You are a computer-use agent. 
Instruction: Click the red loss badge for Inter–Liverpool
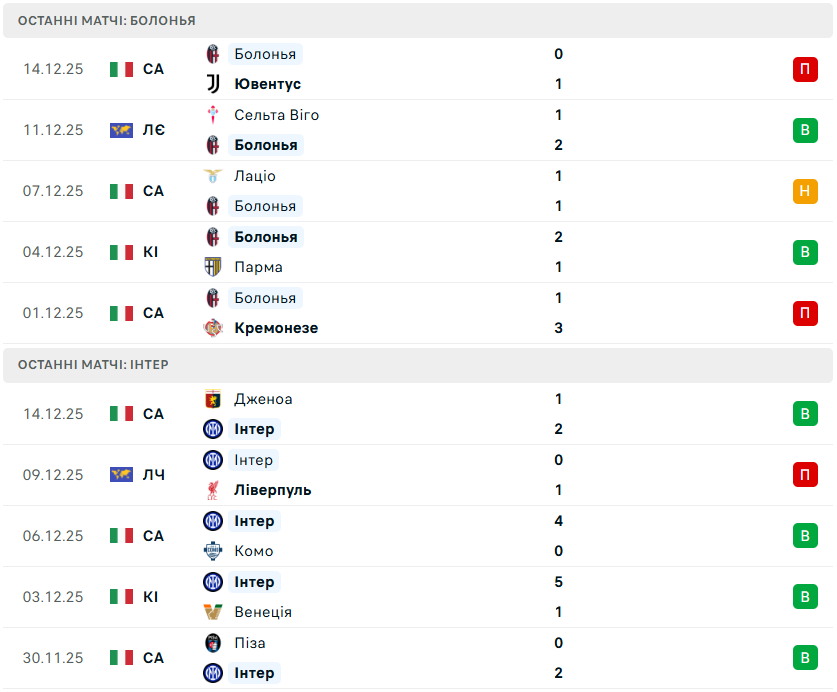pos(805,475)
